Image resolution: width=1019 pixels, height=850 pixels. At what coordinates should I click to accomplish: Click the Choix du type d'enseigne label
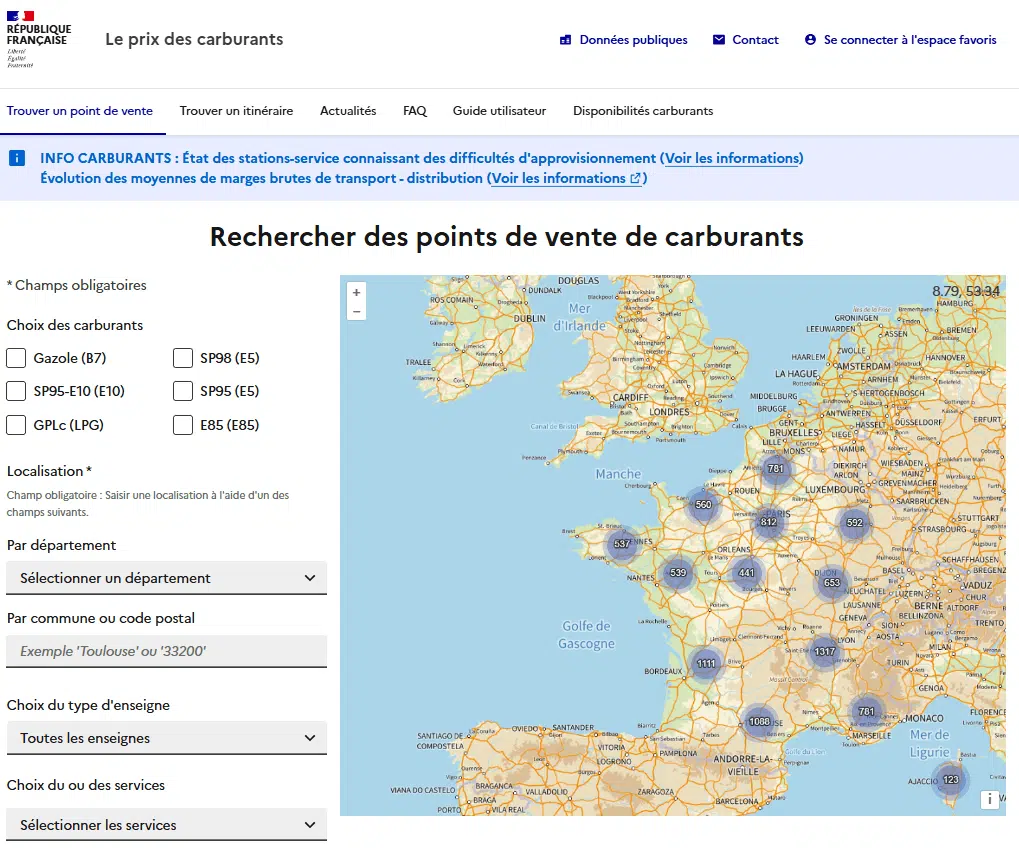pyautogui.click(x=88, y=705)
